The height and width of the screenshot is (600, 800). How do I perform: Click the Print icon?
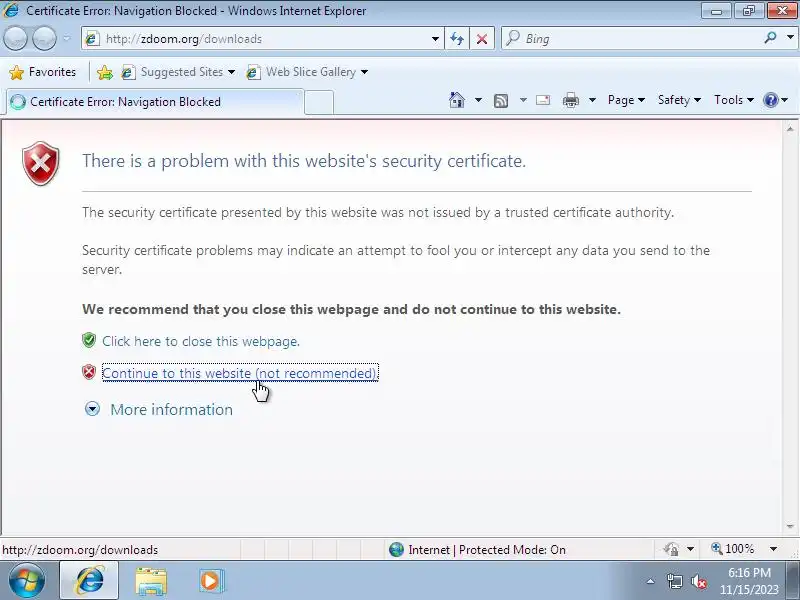[x=570, y=100]
